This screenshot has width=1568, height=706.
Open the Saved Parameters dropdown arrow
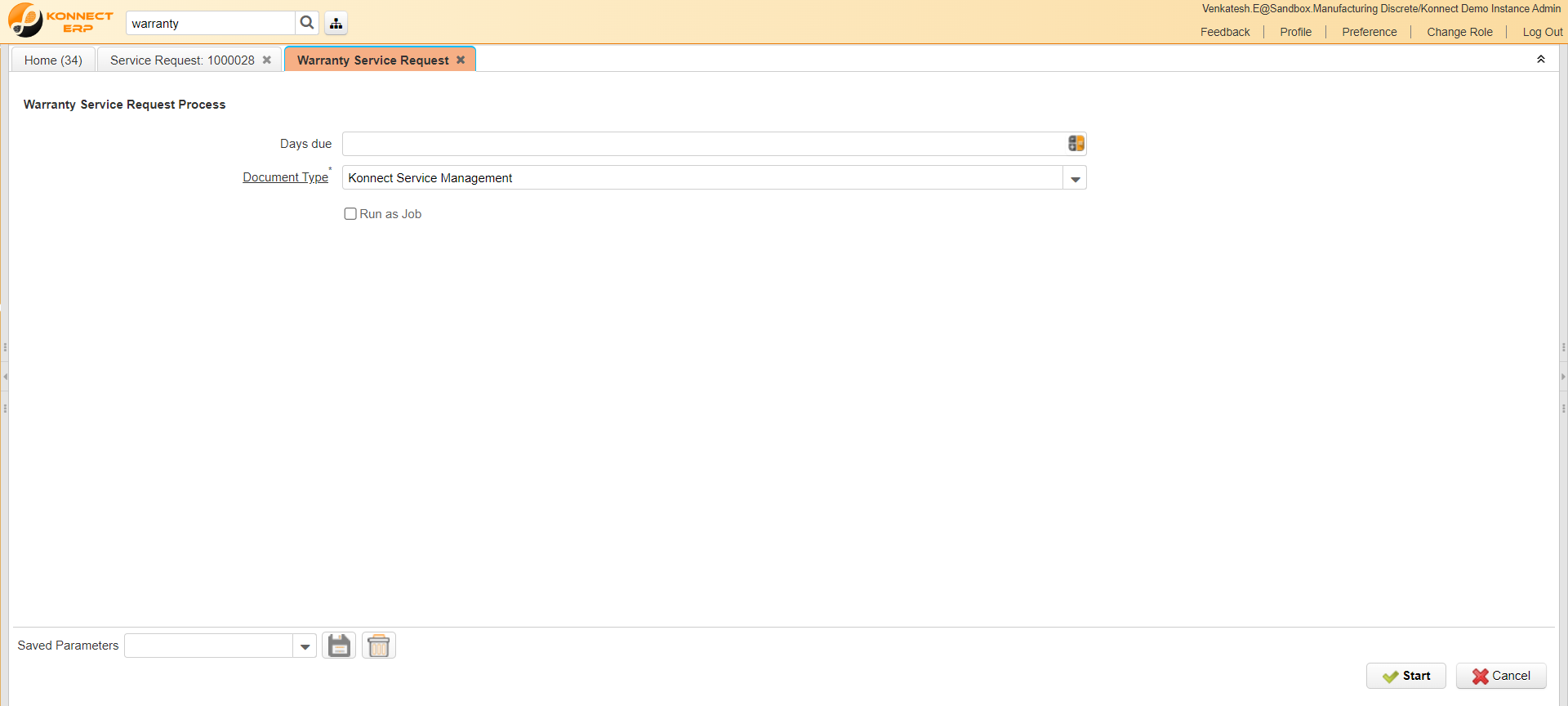305,646
